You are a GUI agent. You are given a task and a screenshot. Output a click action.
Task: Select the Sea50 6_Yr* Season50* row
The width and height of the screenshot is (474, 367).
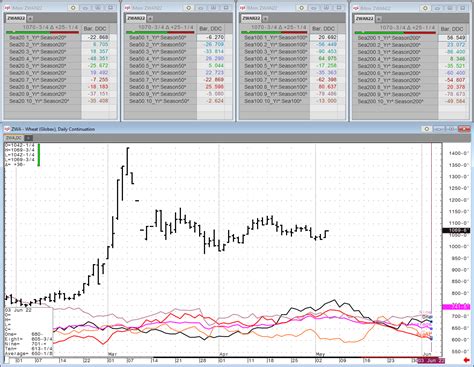161,72
